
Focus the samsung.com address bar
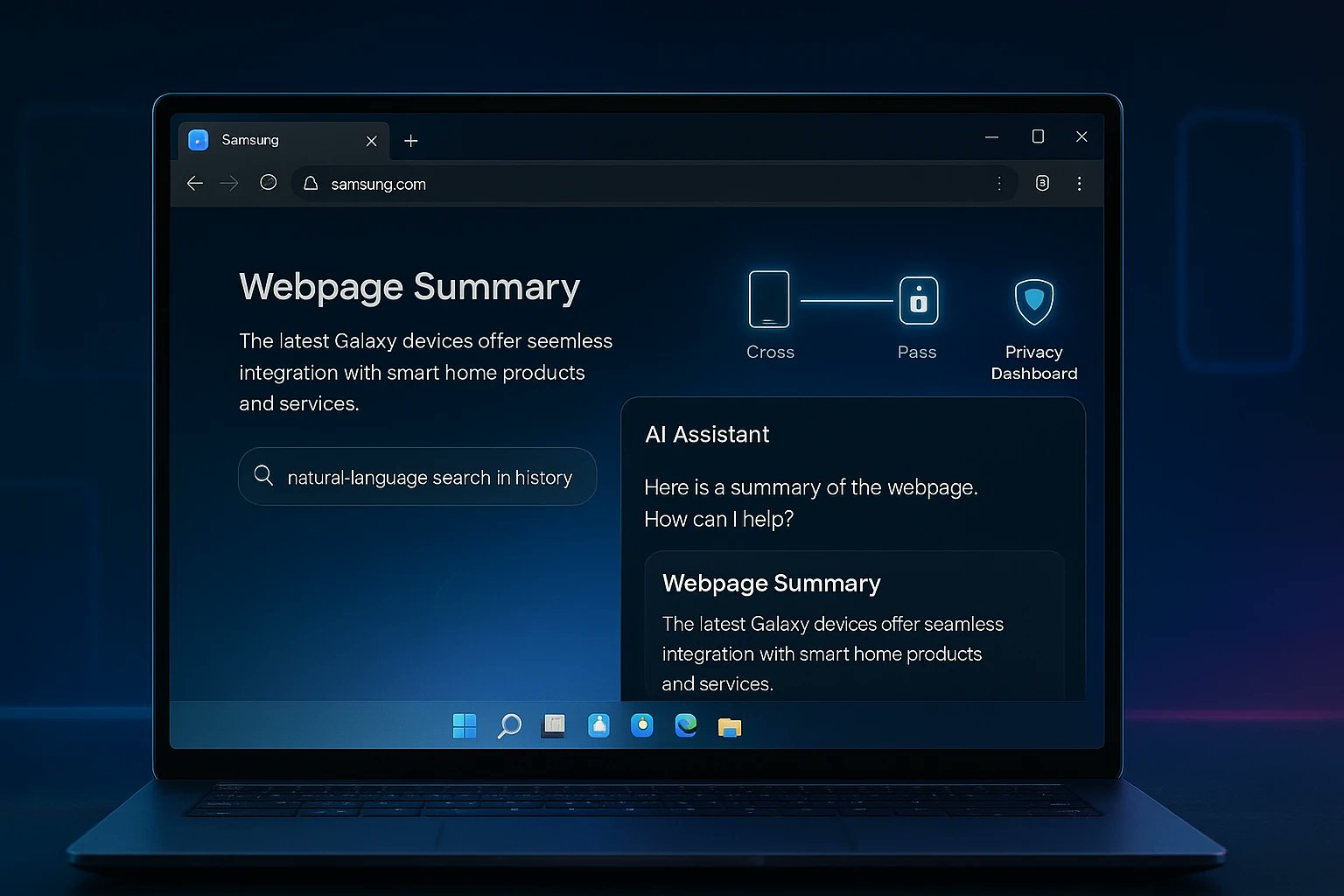[x=654, y=184]
